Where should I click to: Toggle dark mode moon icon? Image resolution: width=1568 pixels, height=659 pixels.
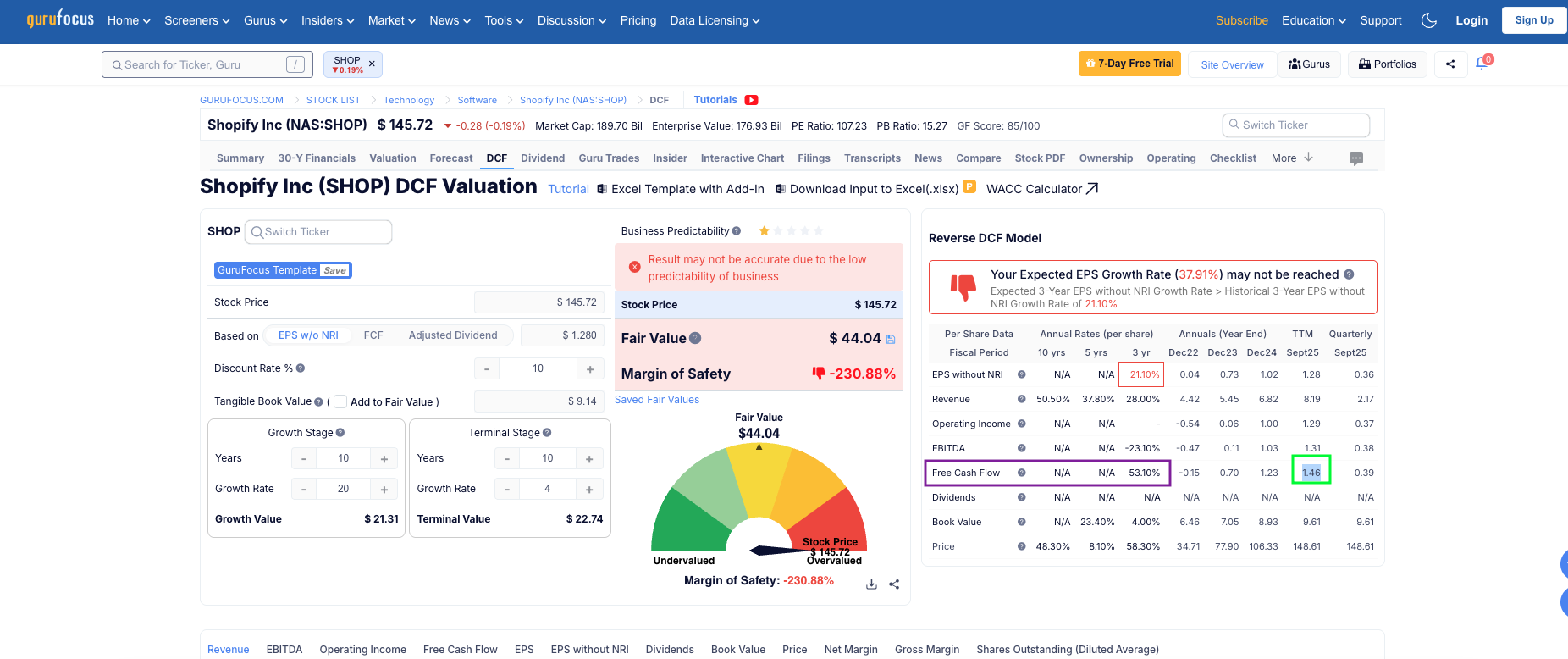[1429, 20]
